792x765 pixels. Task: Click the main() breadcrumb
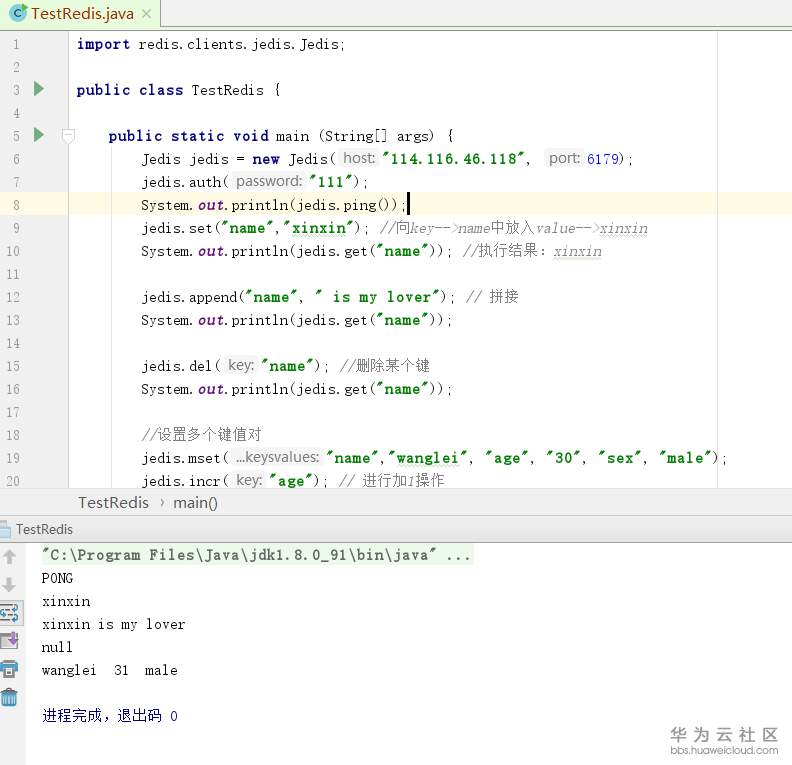tap(195, 503)
